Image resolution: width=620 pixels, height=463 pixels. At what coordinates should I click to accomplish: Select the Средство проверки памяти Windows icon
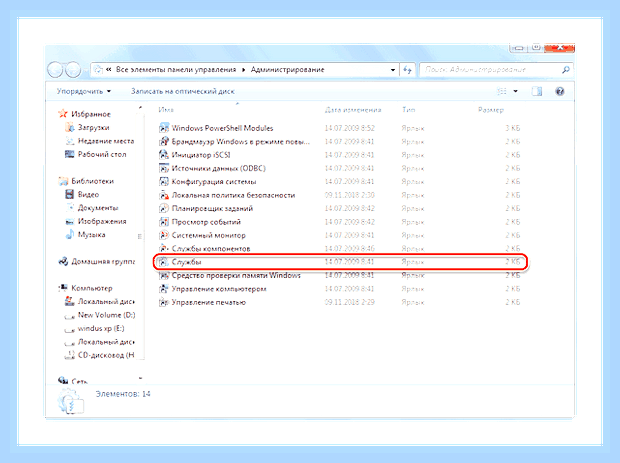[164, 276]
